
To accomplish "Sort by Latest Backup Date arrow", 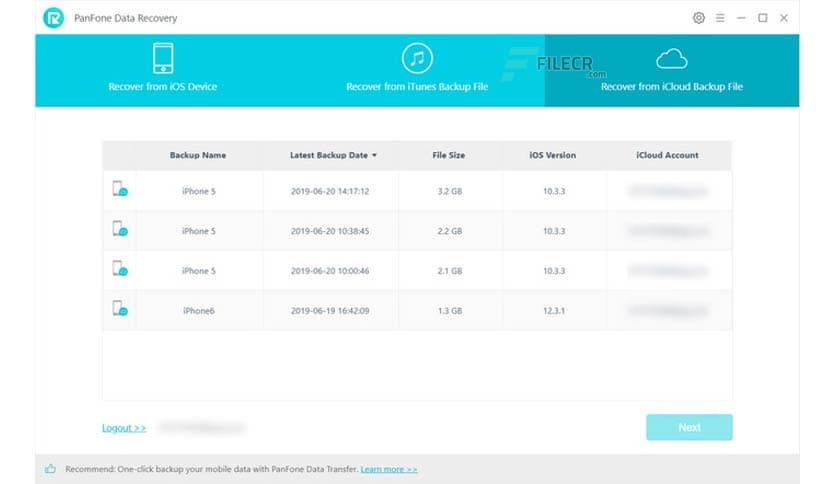I will coord(374,155).
